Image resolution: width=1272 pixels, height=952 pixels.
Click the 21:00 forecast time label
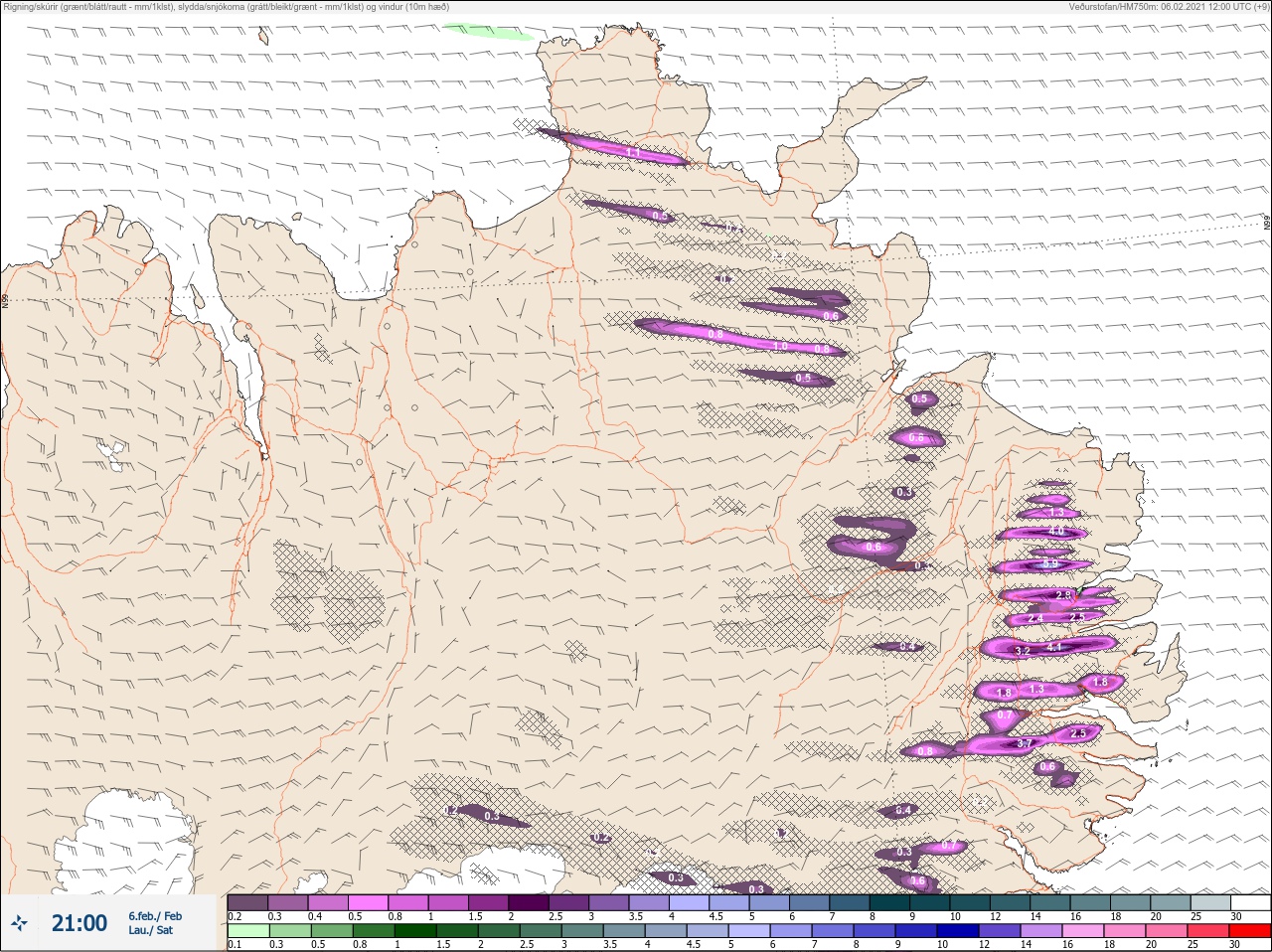tap(79, 923)
